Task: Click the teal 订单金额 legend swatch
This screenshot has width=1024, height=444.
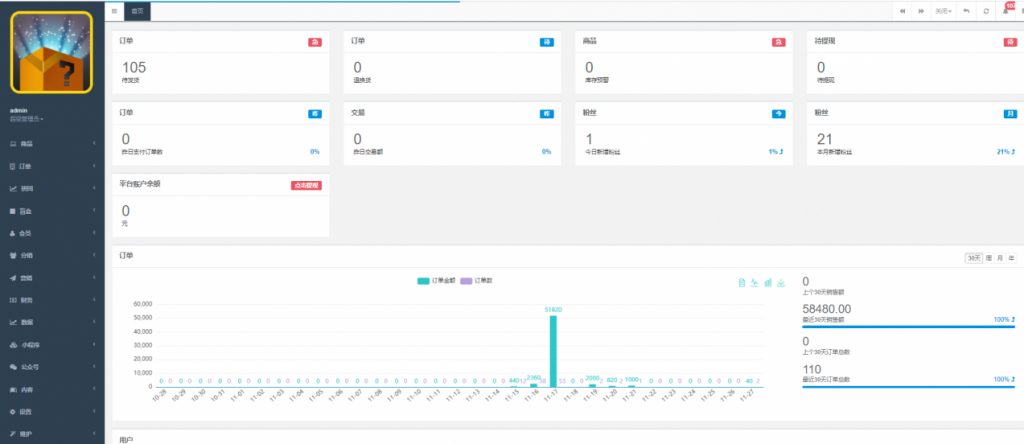Action: tap(424, 281)
